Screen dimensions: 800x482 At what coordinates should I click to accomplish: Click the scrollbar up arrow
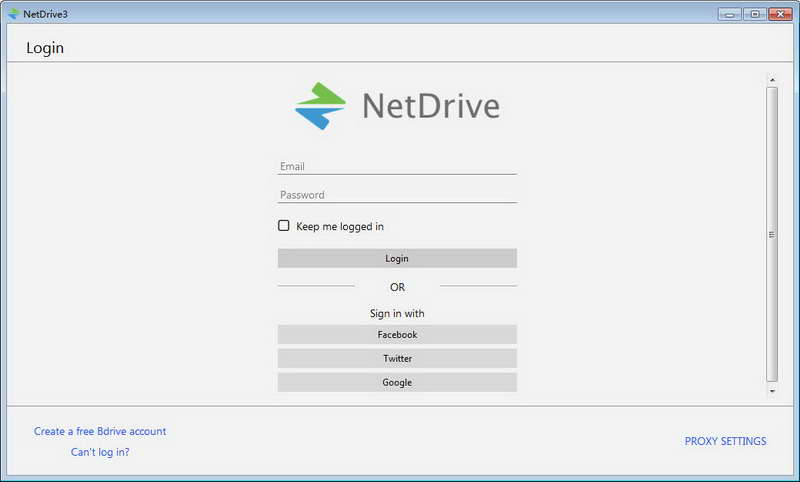771,79
